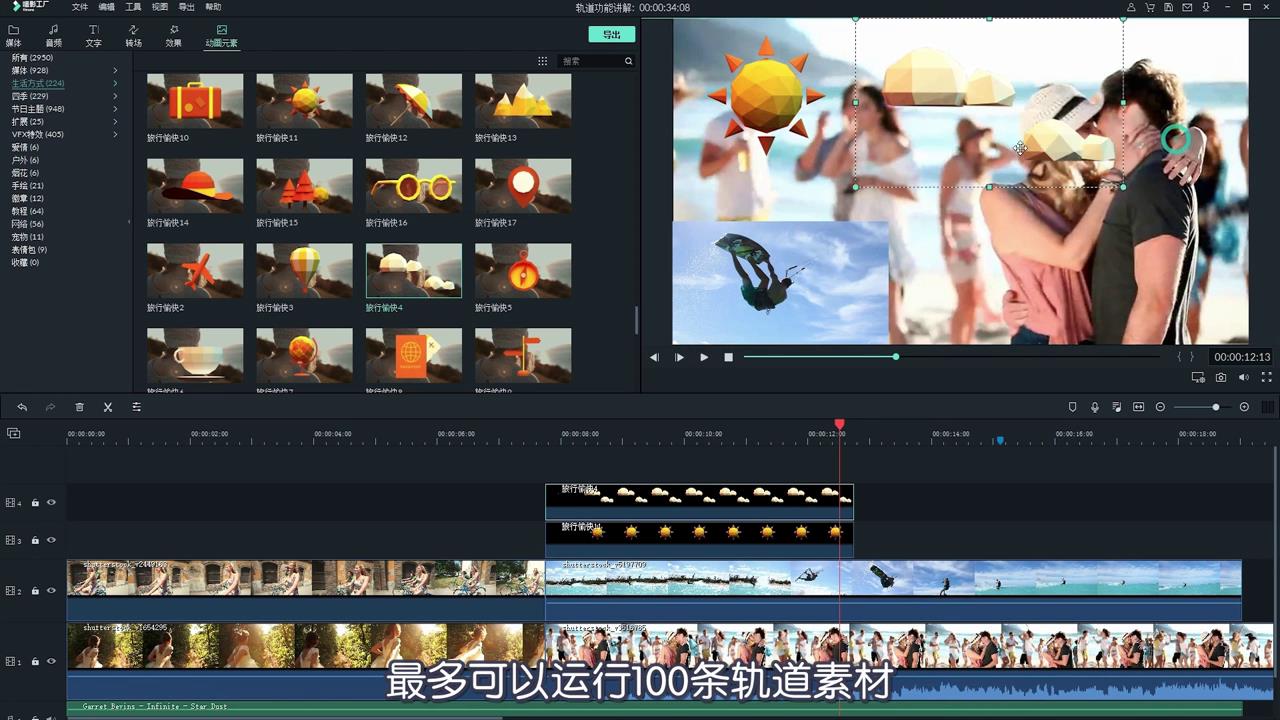Advance preview by one frame
This screenshot has height=720, width=1280.
(x=679, y=357)
